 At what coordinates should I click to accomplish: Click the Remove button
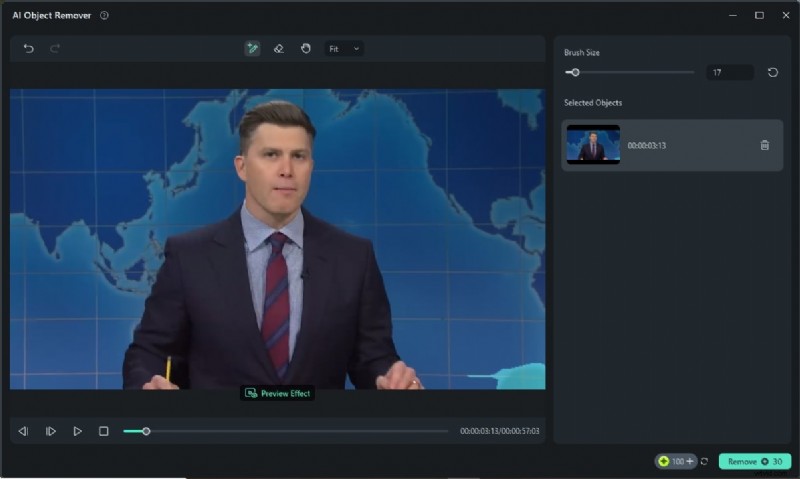click(754, 461)
